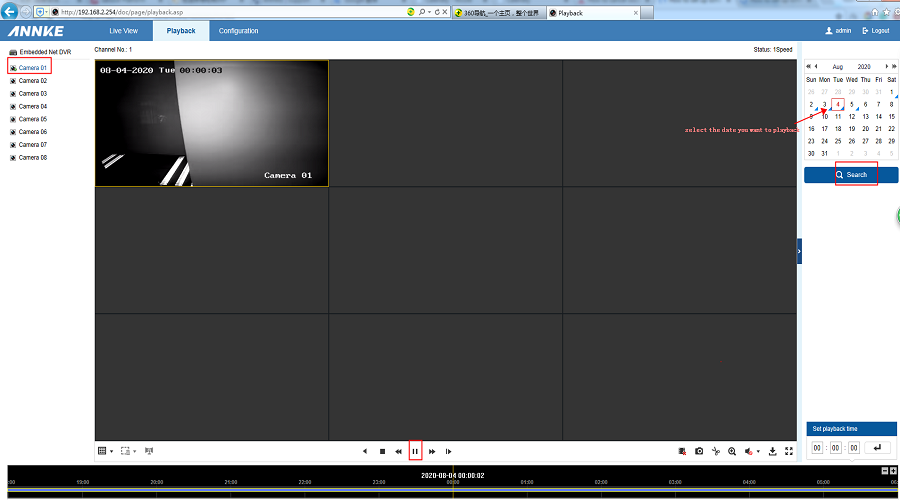Slow down playback speed
The image size is (900, 500).
398,451
